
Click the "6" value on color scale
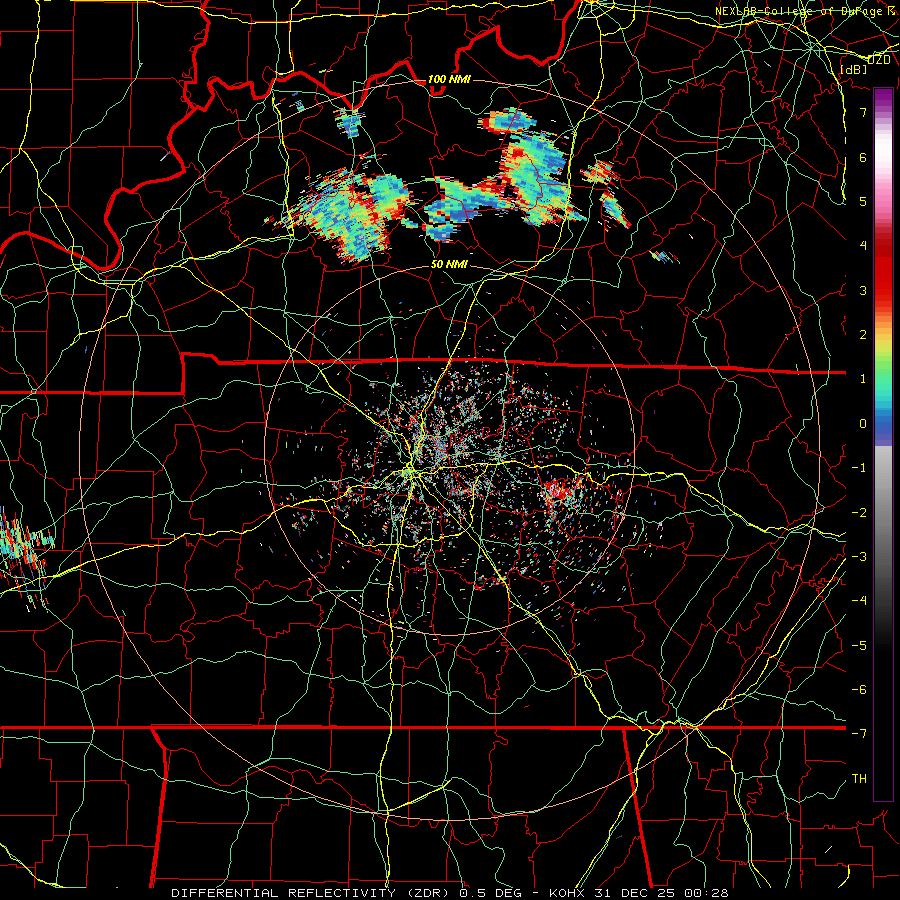tap(863, 157)
